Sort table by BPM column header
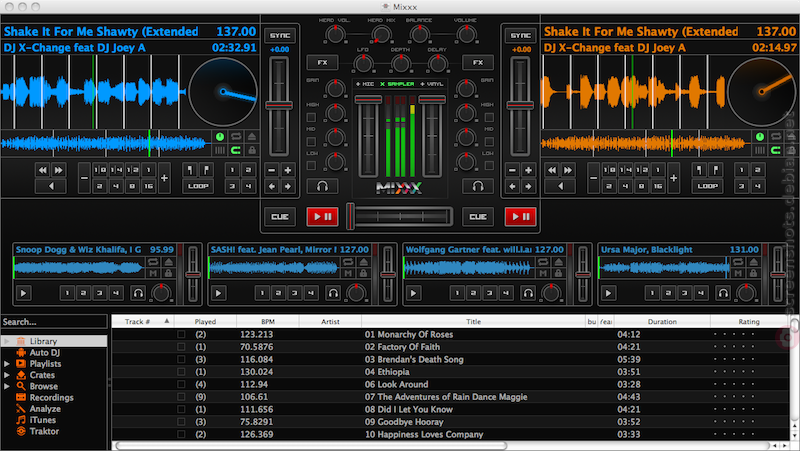 [x=268, y=321]
